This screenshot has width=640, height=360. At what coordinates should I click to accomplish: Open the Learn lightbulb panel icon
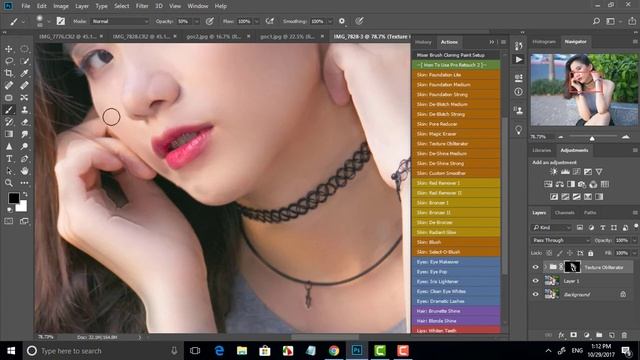click(518, 130)
